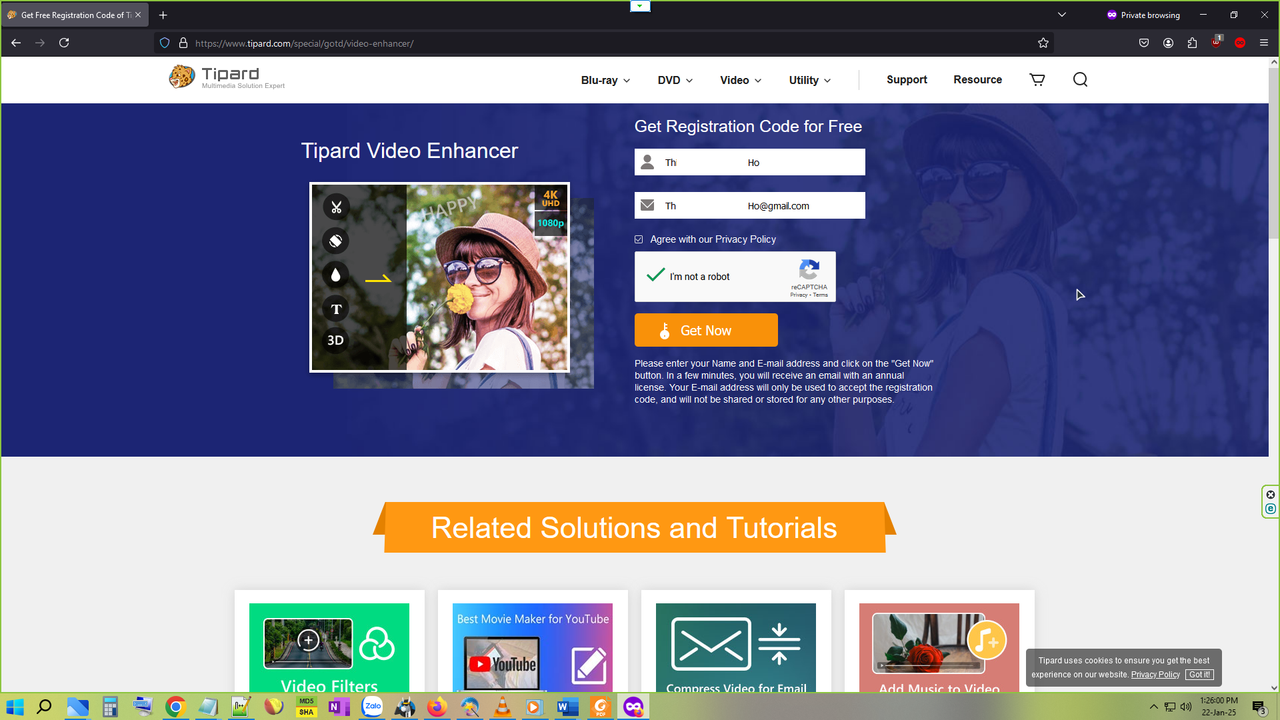Click the Related Solutions and Tutorials banner

(x=634, y=527)
